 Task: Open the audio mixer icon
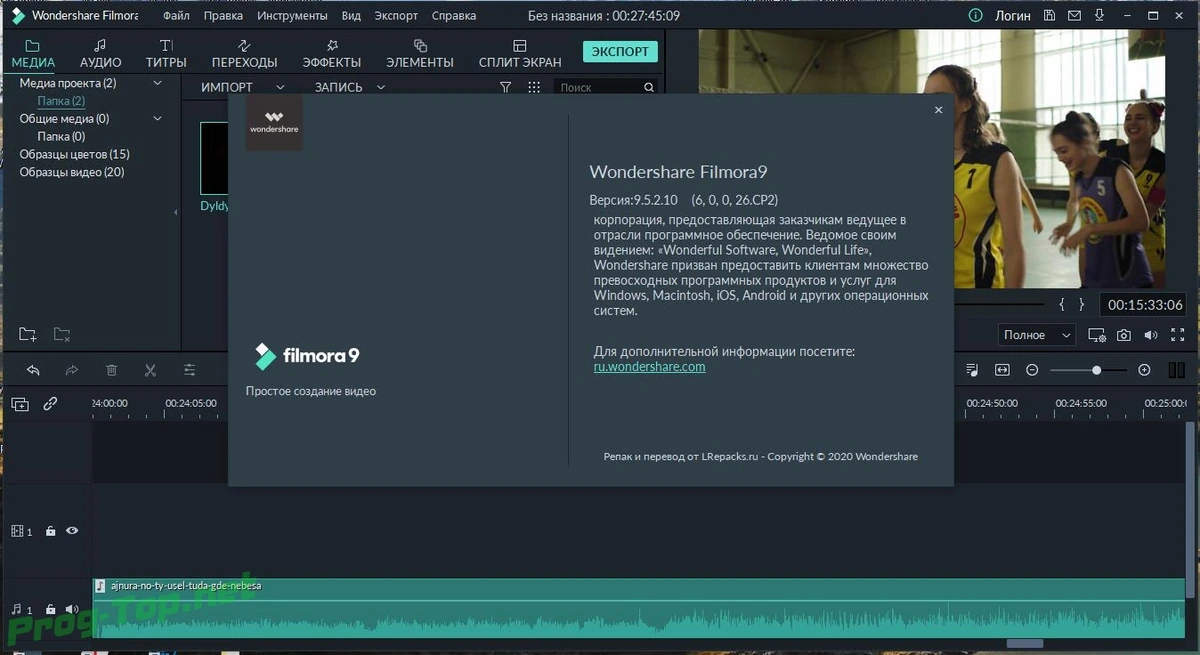pos(972,370)
